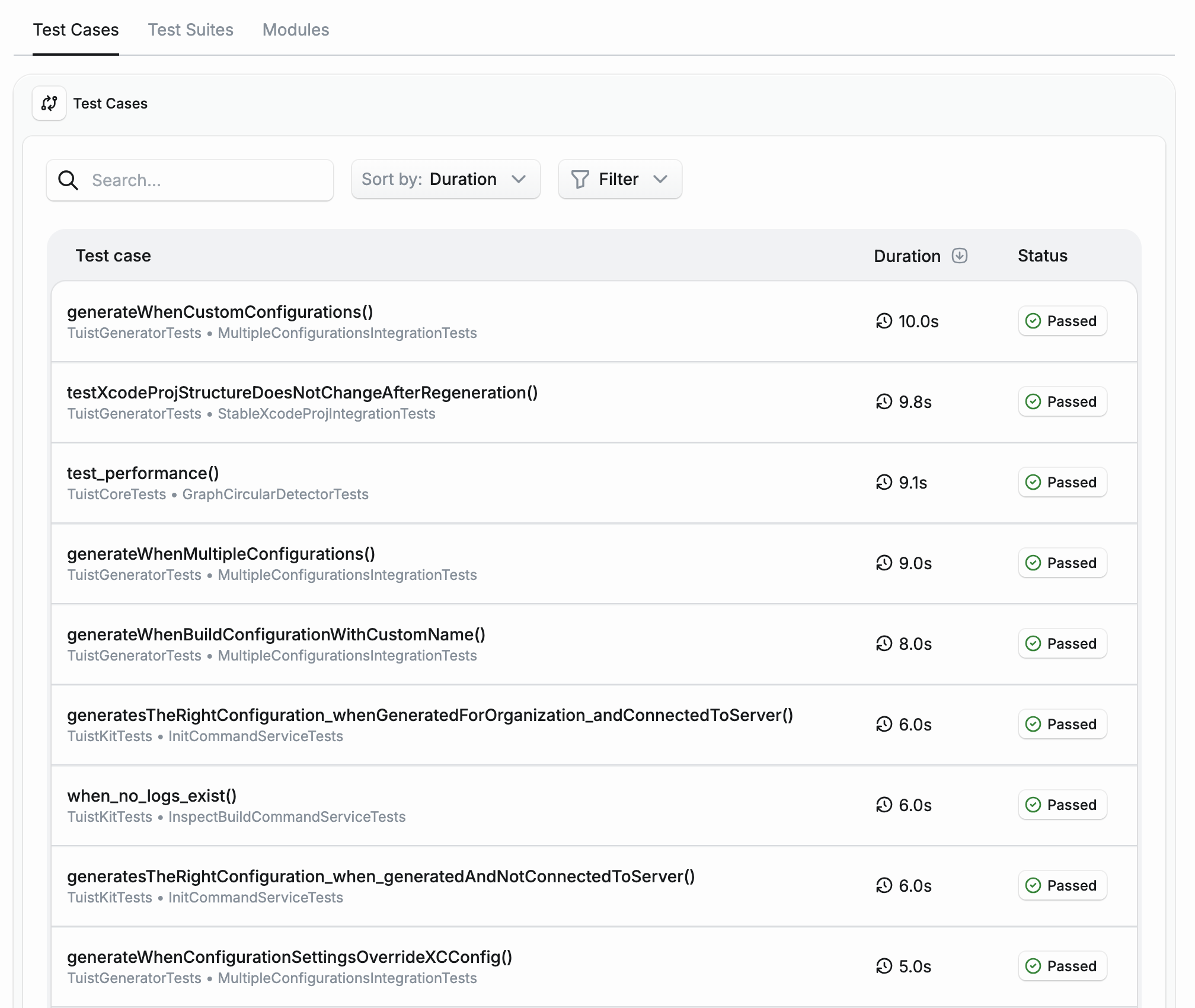Screen dimensions: 1195x1008
Task: Click the filter funnel icon
Action: [581, 179]
